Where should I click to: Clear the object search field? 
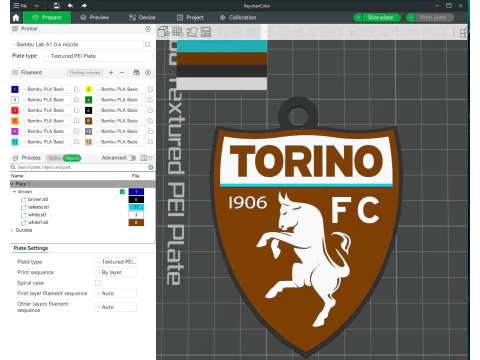pos(151,167)
